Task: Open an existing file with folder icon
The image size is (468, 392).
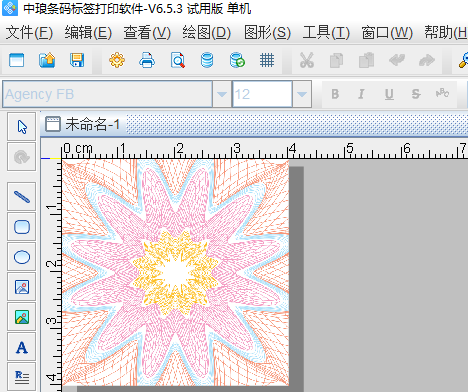Action: tap(47, 60)
